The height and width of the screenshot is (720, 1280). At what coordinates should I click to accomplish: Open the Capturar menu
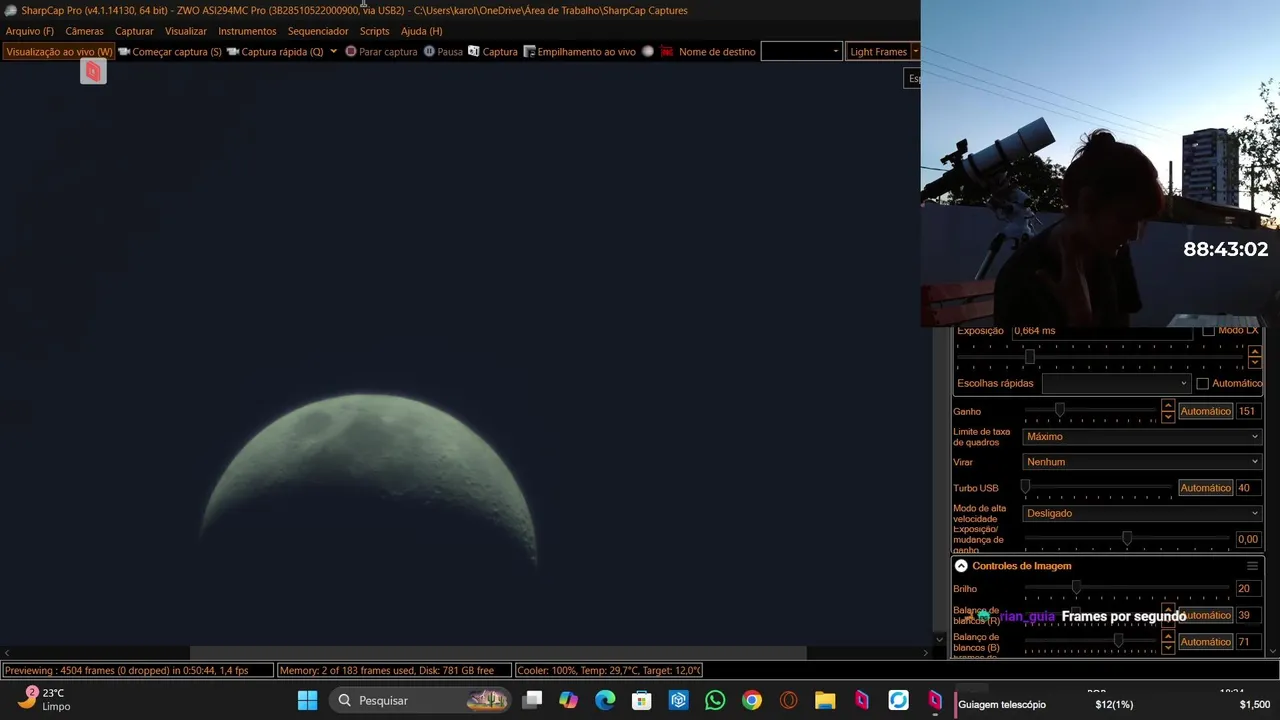point(134,31)
